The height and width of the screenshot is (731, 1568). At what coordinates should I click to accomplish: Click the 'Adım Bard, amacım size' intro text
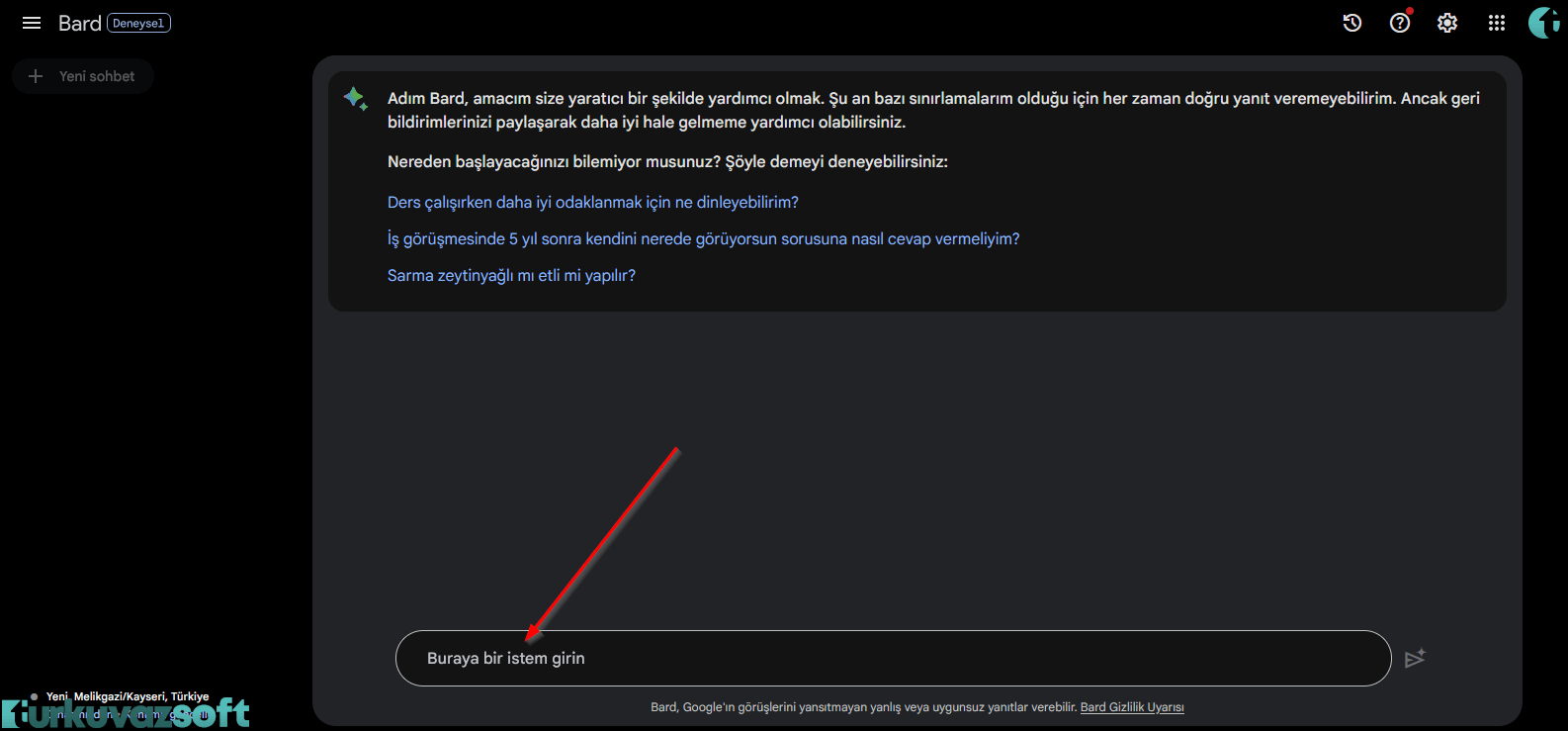click(x=933, y=110)
